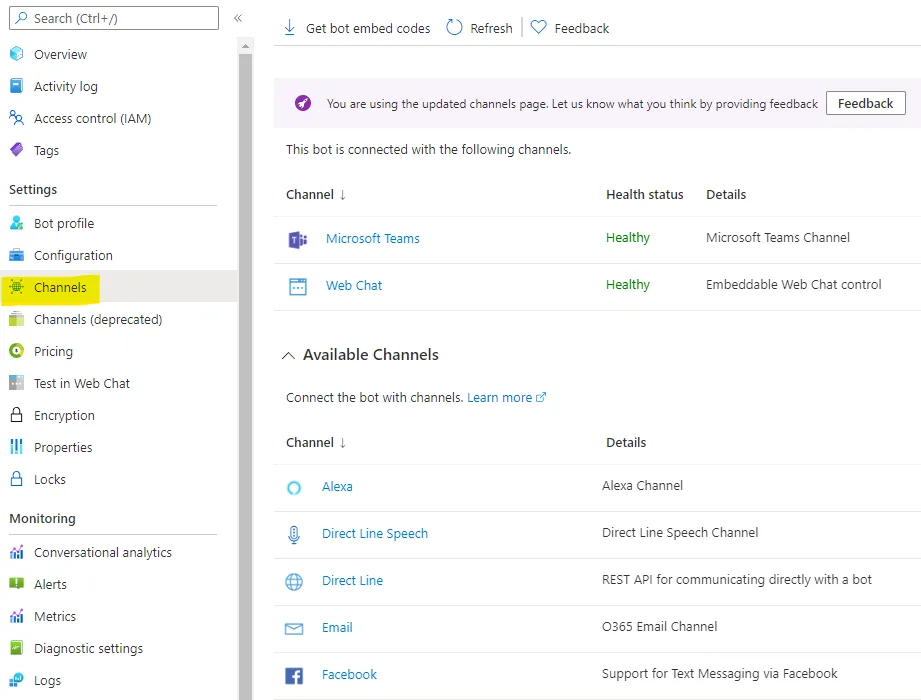Sort available channels by Channel column

pos(316,442)
